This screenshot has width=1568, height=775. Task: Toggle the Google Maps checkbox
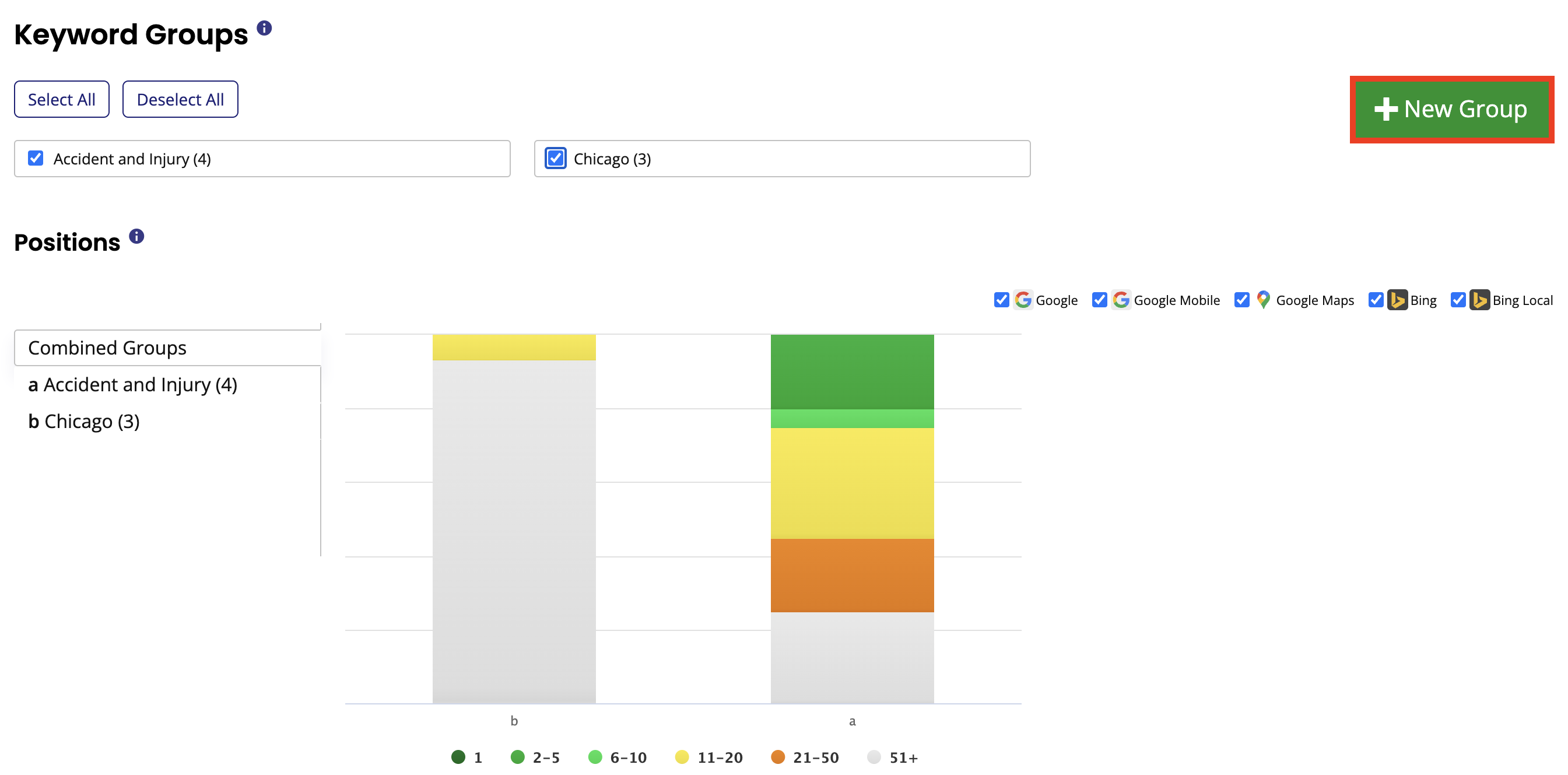1241,300
